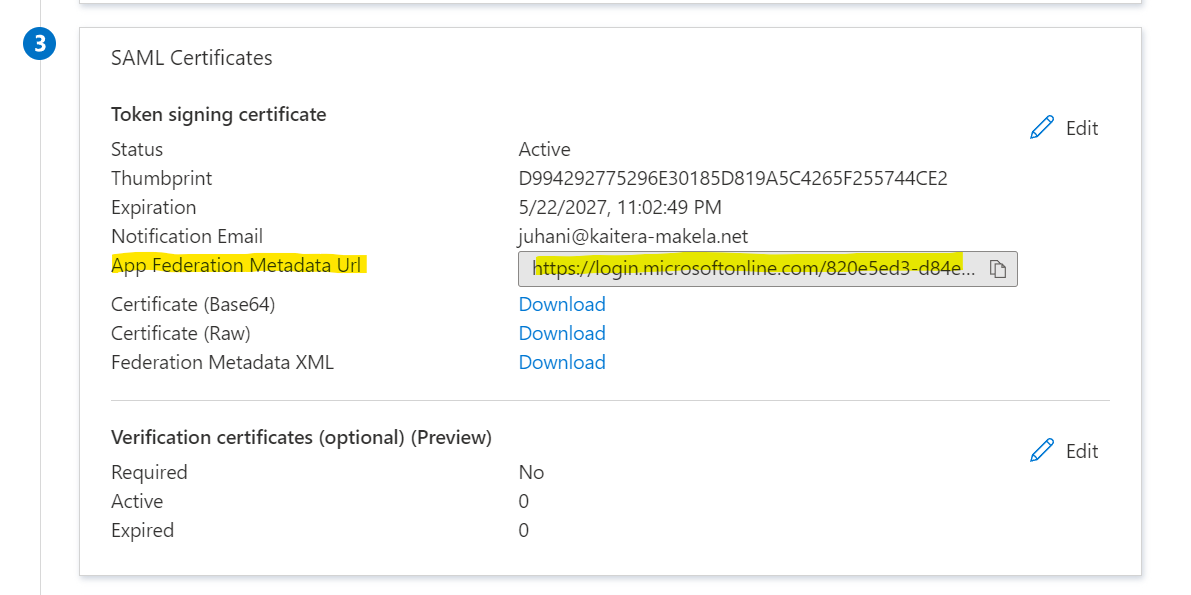Click the Expiration label

point(153,207)
